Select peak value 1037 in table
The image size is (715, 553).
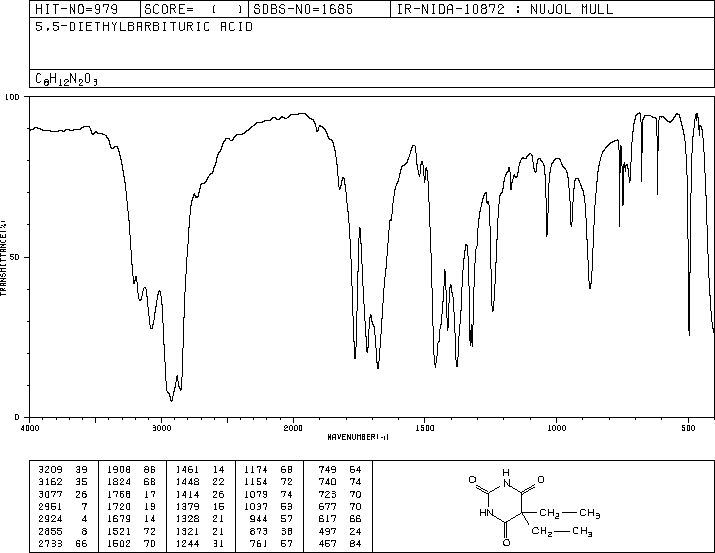pos(256,506)
